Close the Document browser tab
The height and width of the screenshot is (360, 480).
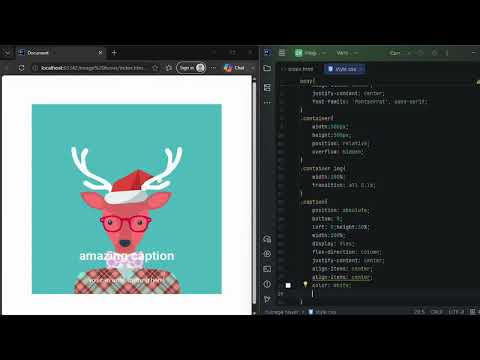pos(100,53)
